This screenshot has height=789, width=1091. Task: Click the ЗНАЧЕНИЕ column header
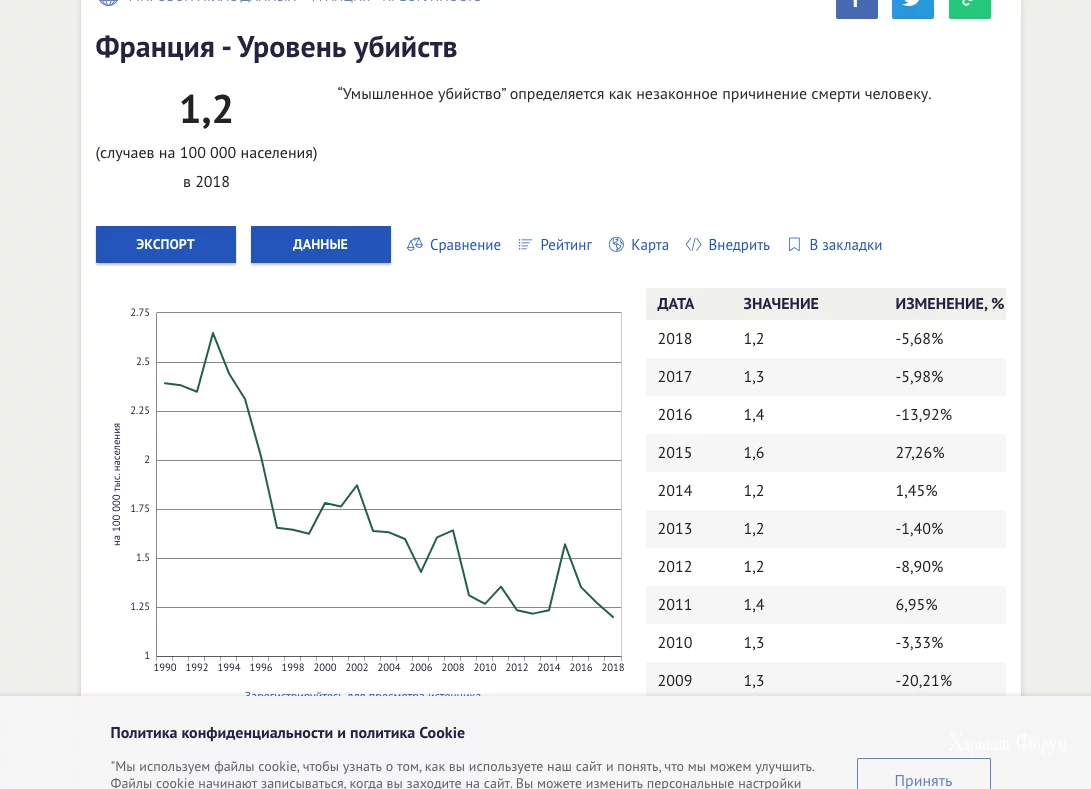[781, 304]
